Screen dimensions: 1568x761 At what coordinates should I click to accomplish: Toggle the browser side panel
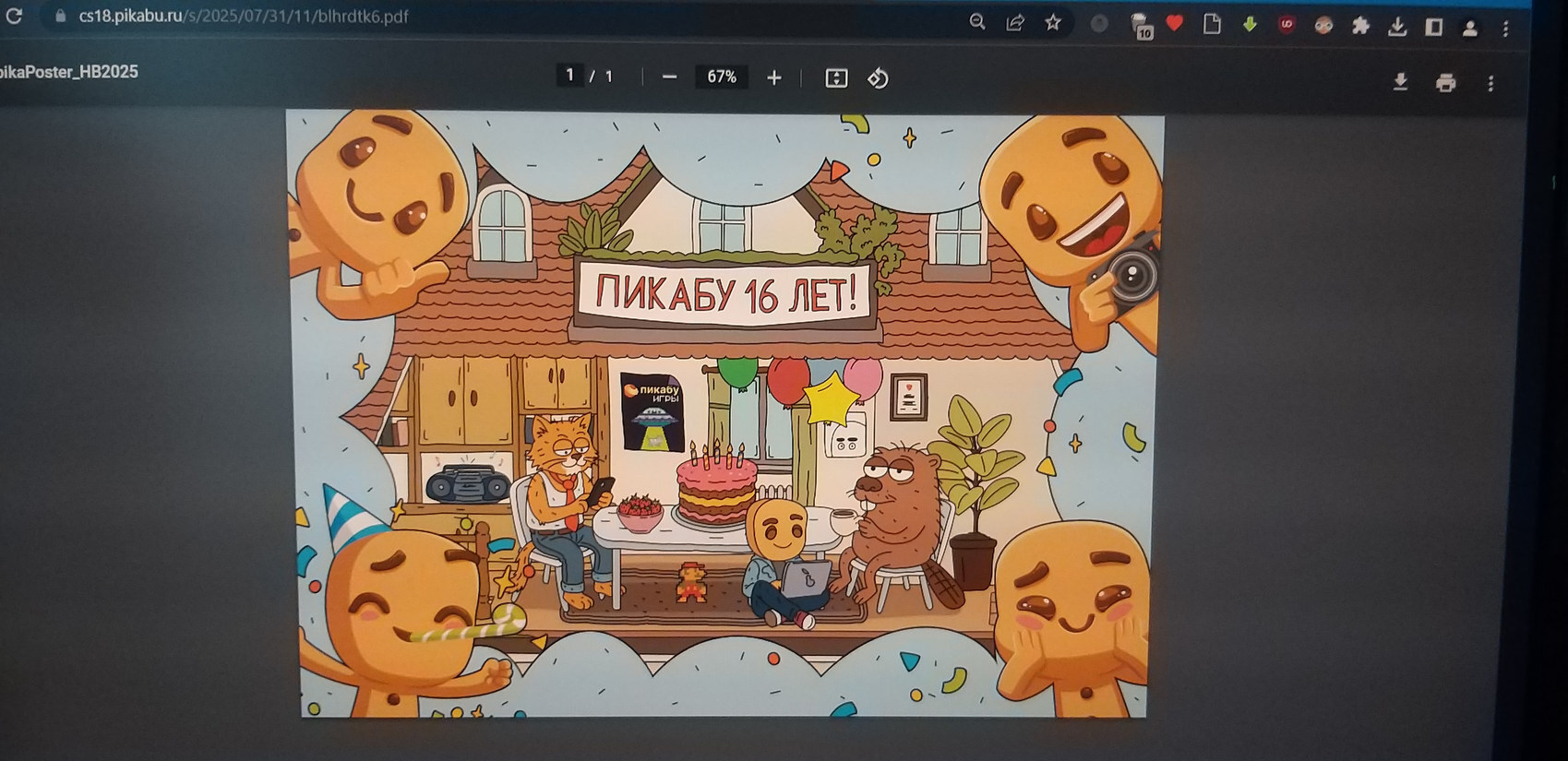click(1433, 27)
